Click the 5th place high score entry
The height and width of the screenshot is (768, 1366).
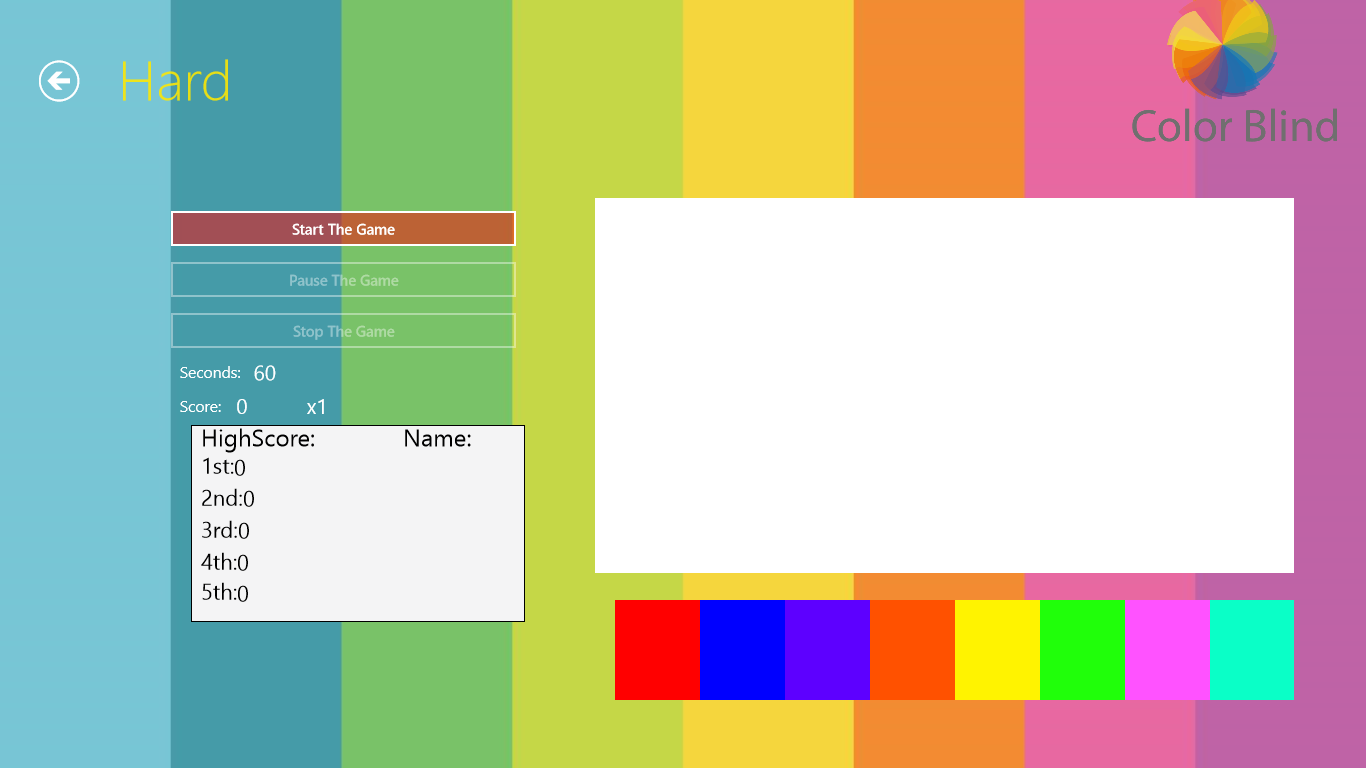(225, 593)
